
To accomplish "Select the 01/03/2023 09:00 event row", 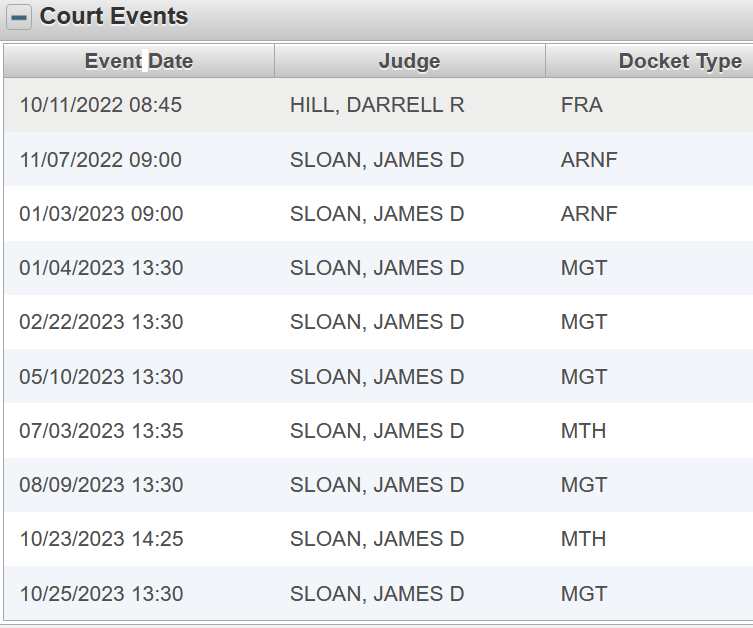I will 100,214.
